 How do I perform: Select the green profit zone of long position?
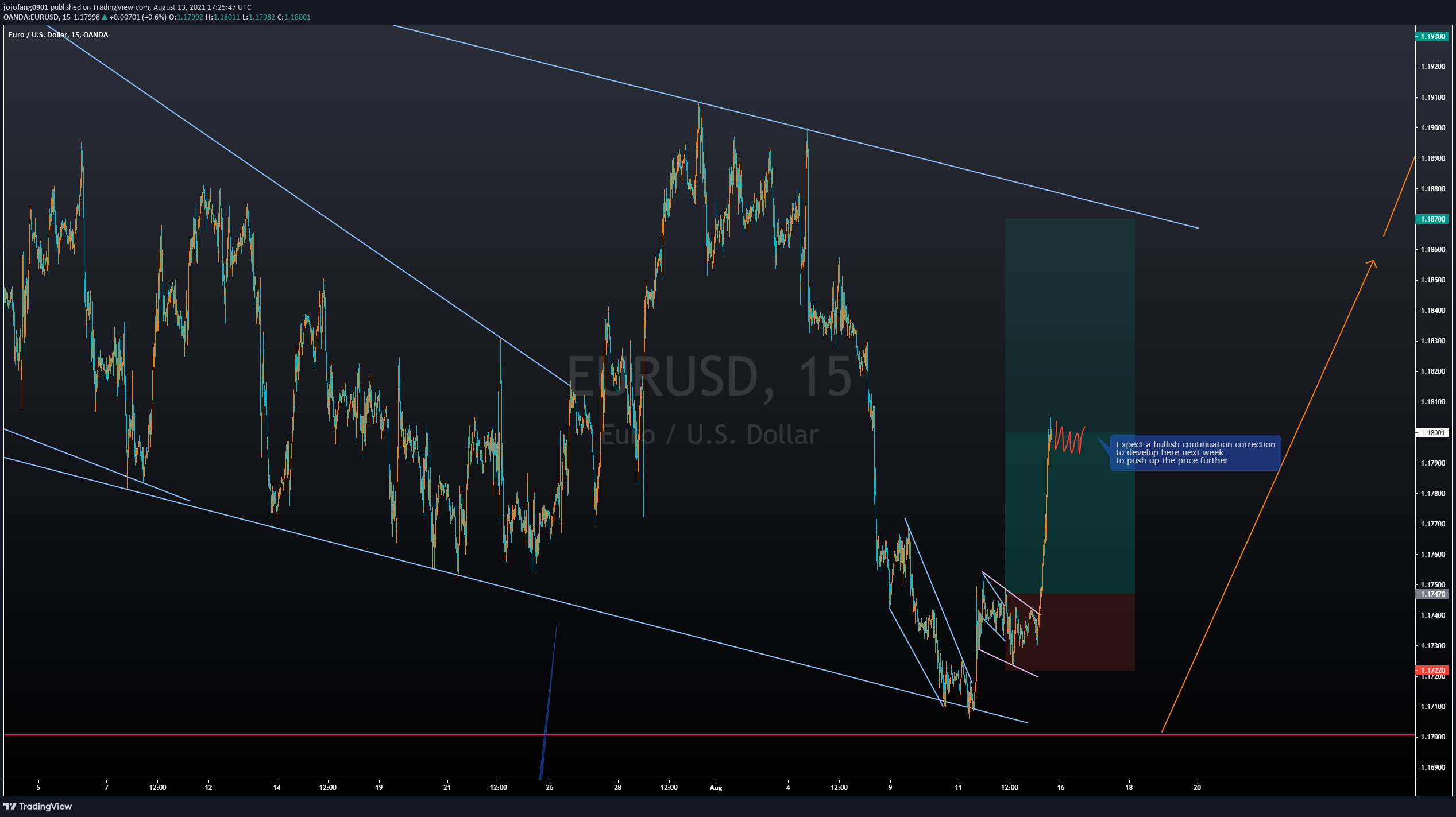click(x=1070, y=406)
